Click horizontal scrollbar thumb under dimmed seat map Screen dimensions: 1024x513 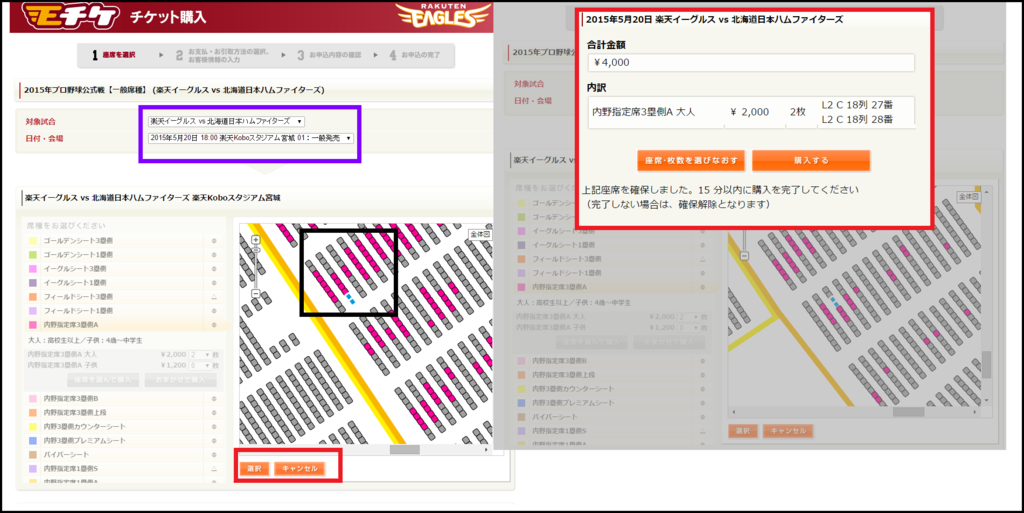(x=908, y=412)
